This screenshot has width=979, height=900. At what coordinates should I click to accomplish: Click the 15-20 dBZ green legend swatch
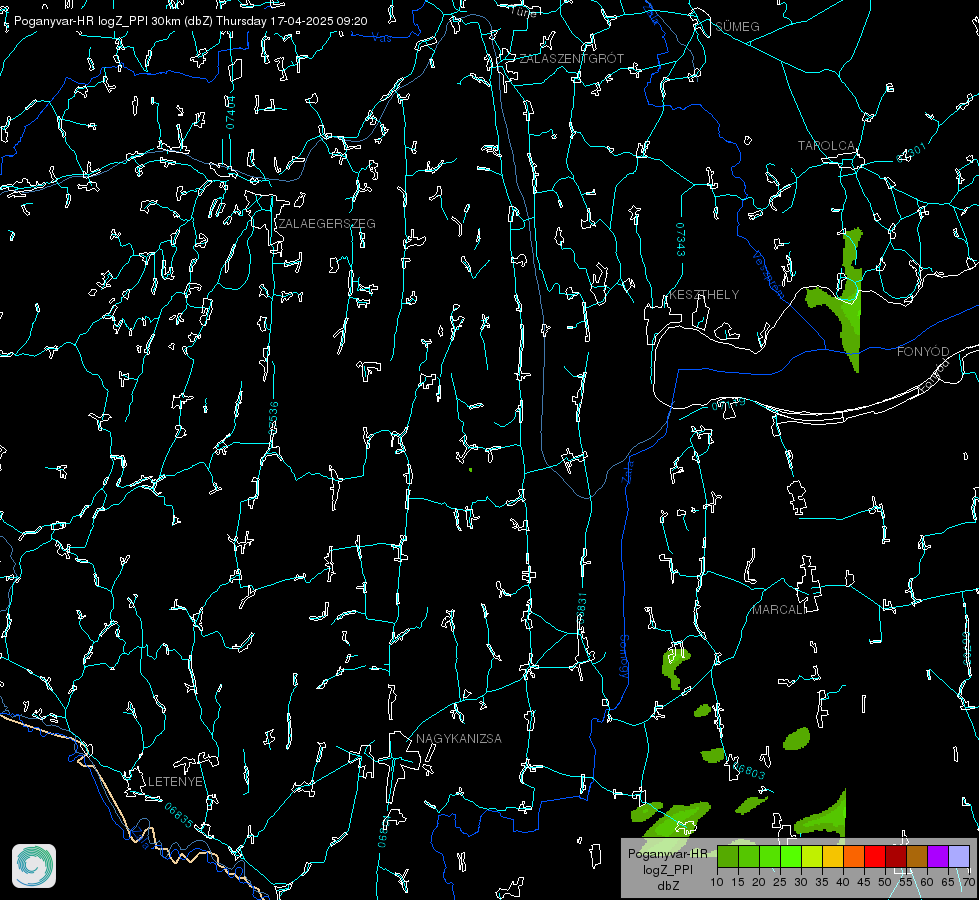pyautogui.click(x=749, y=856)
